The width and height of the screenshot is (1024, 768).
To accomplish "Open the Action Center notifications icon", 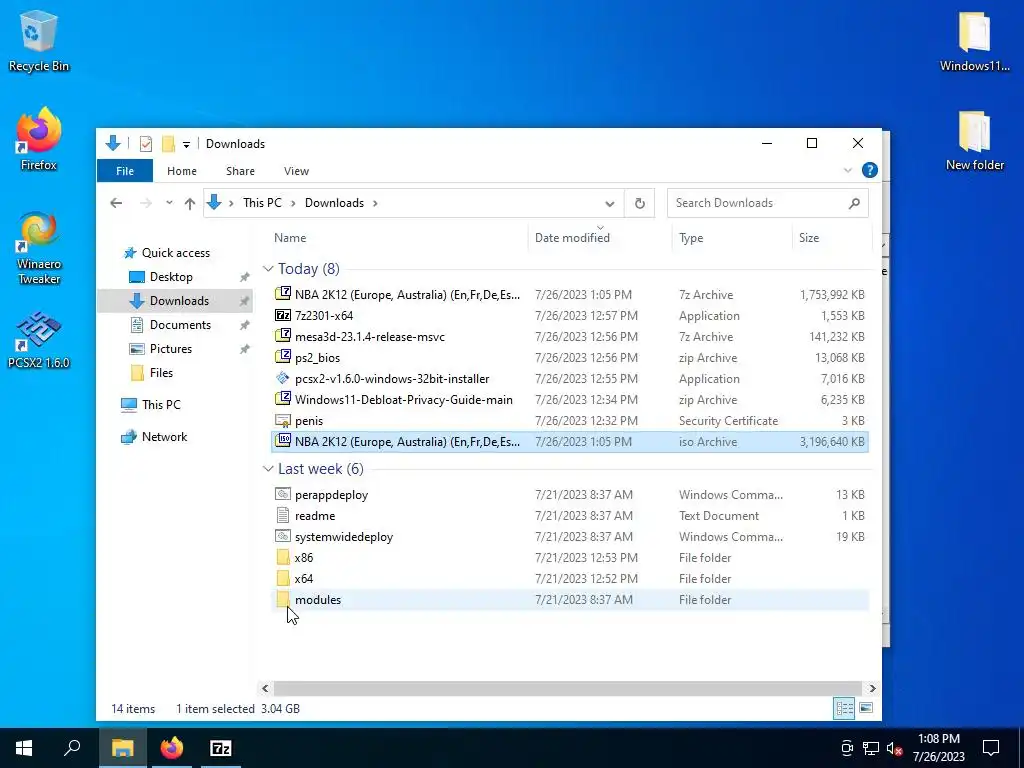I will tap(991, 748).
